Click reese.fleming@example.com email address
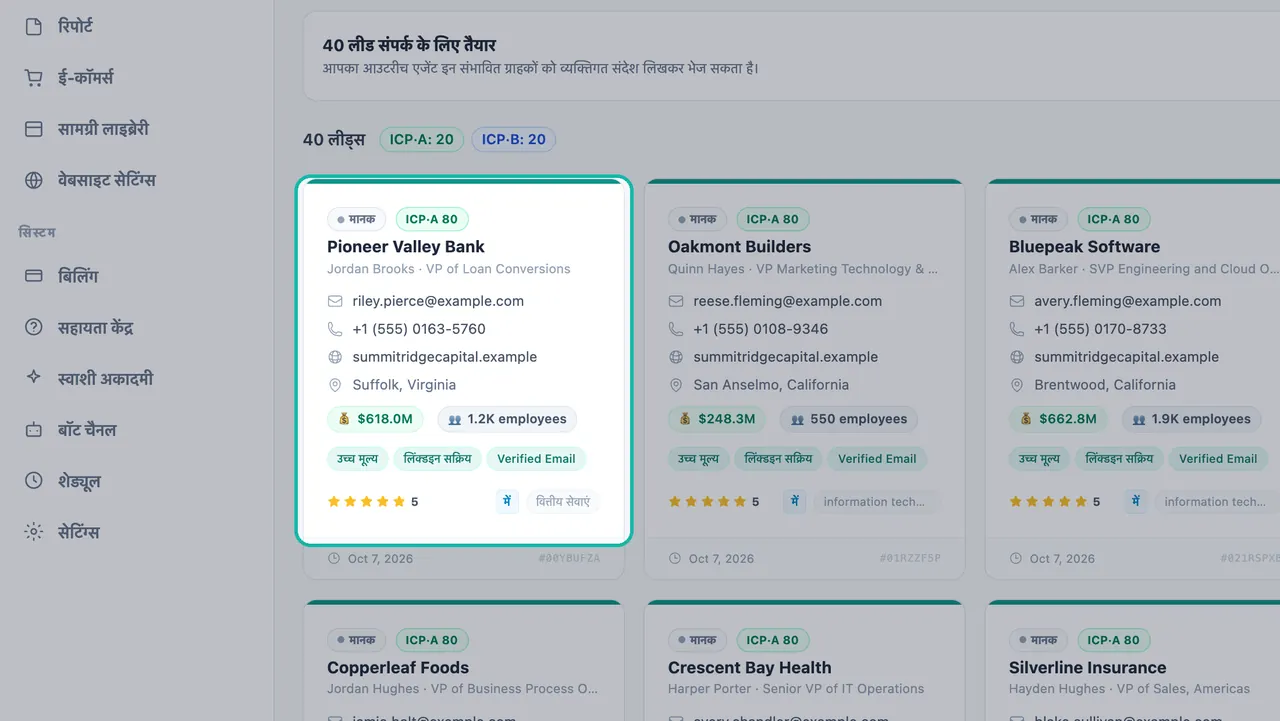Image resolution: width=1280 pixels, height=721 pixels. click(x=788, y=301)
